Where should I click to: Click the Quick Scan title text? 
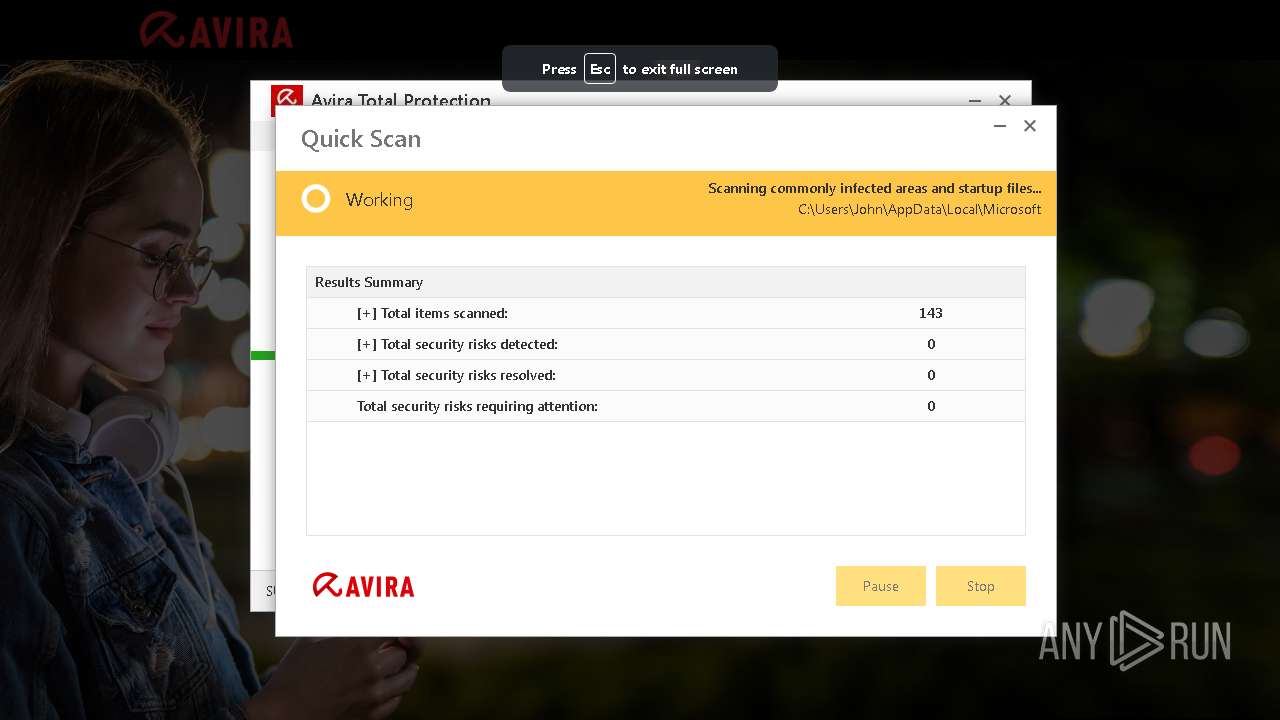point(361,139)
